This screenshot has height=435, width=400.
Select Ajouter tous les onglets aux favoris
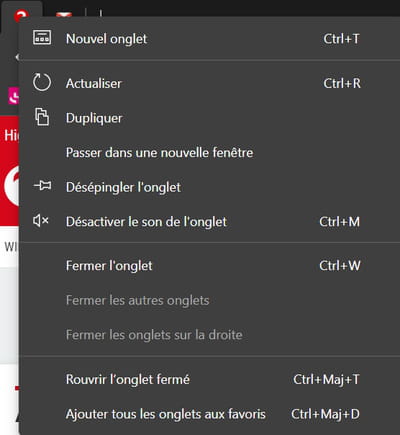click(x=166, y=414)
